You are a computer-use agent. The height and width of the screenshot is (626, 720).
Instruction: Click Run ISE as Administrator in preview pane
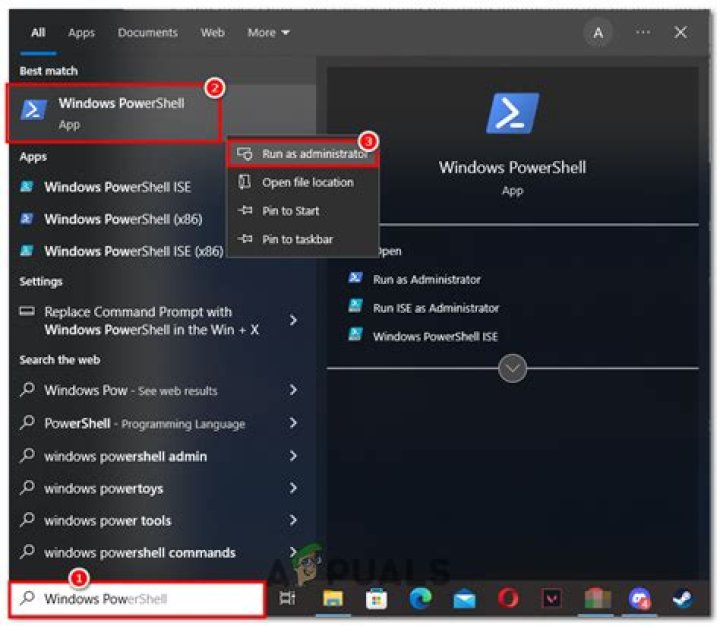(436, 308)
